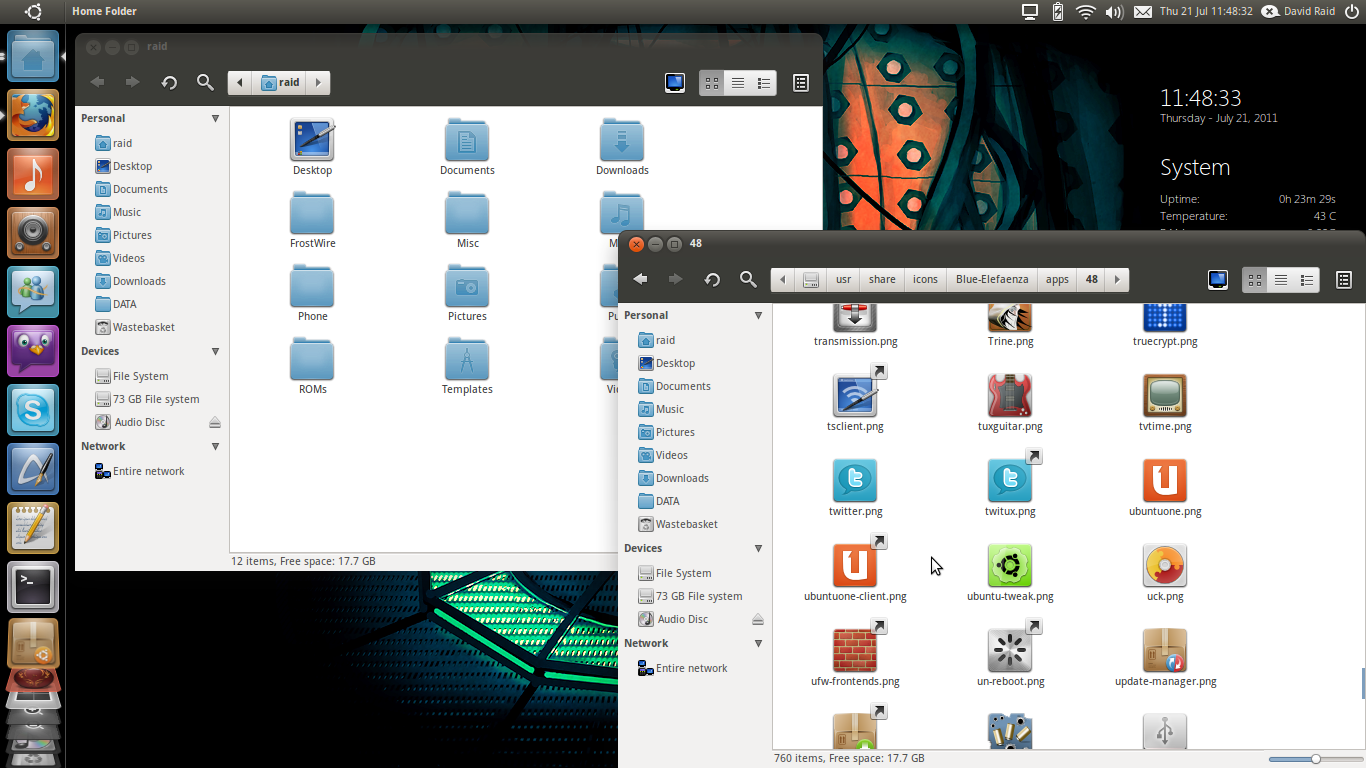Screen dimensions: 1366x768
Task: Select tuxguitar.png guitar icon
Action: (1010, 396)
